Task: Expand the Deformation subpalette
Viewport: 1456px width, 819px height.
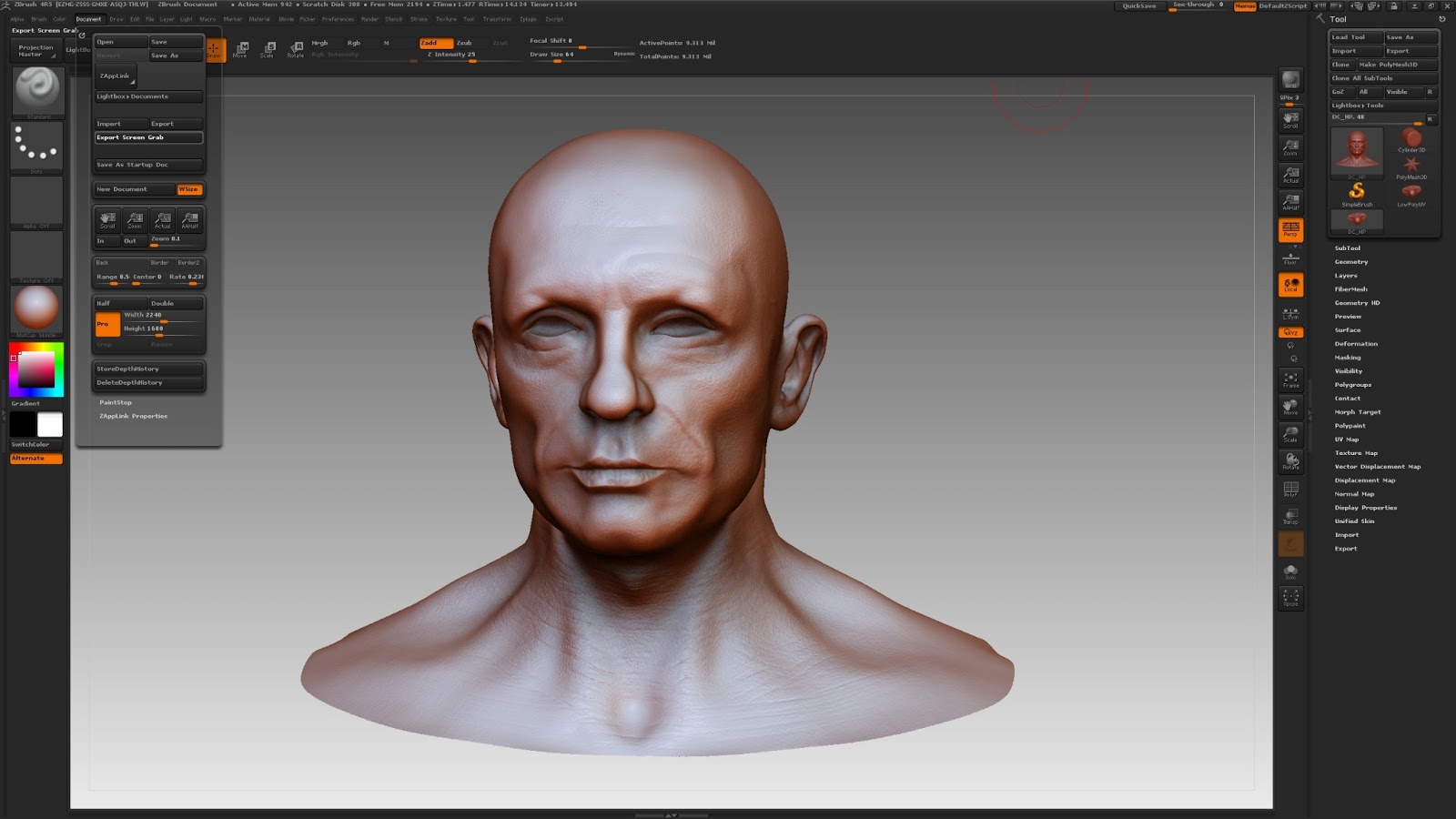Action: point(1355,344)
